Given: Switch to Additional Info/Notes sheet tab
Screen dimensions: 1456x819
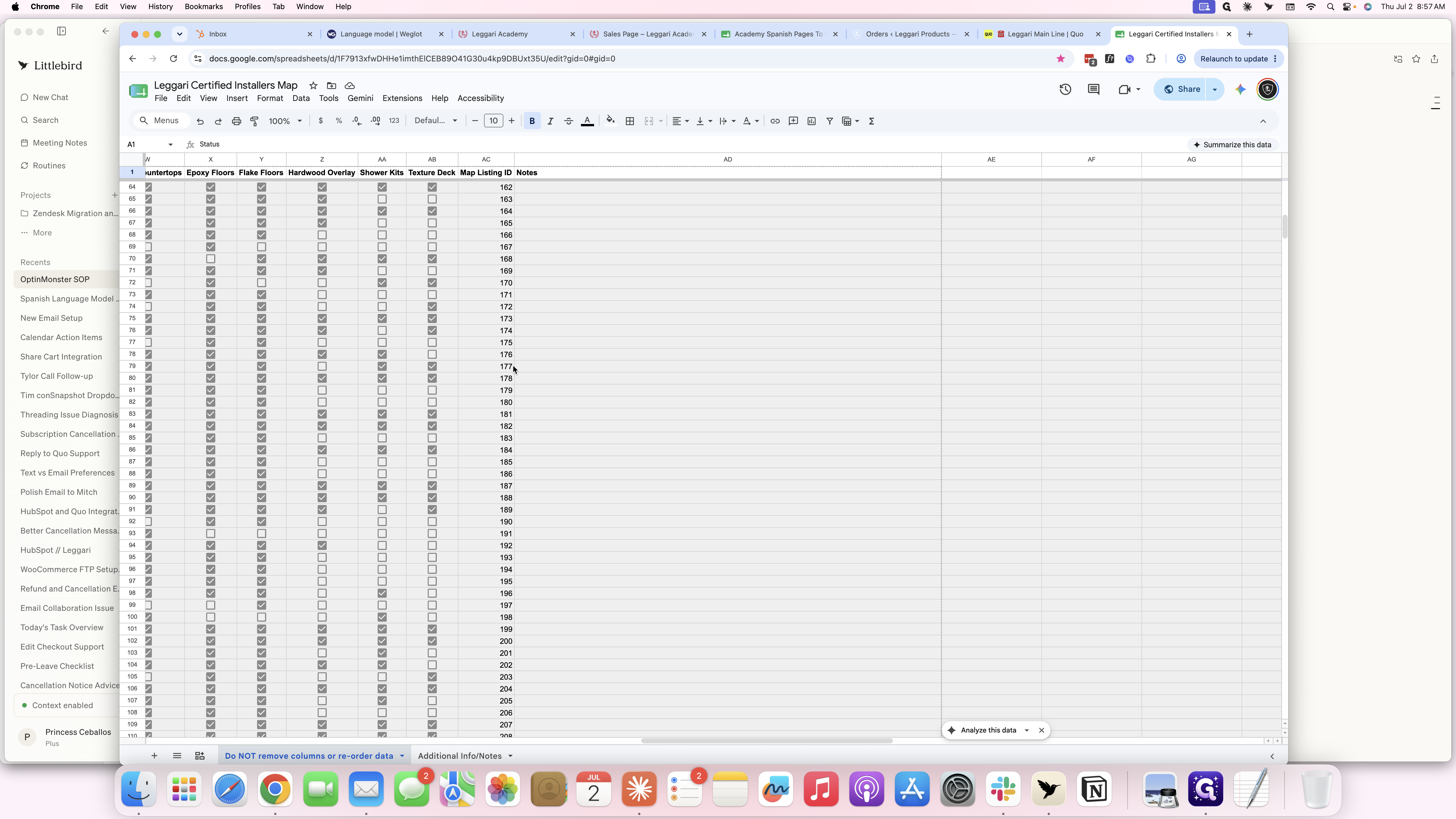Looking at the screenshot, I should 460,756.
